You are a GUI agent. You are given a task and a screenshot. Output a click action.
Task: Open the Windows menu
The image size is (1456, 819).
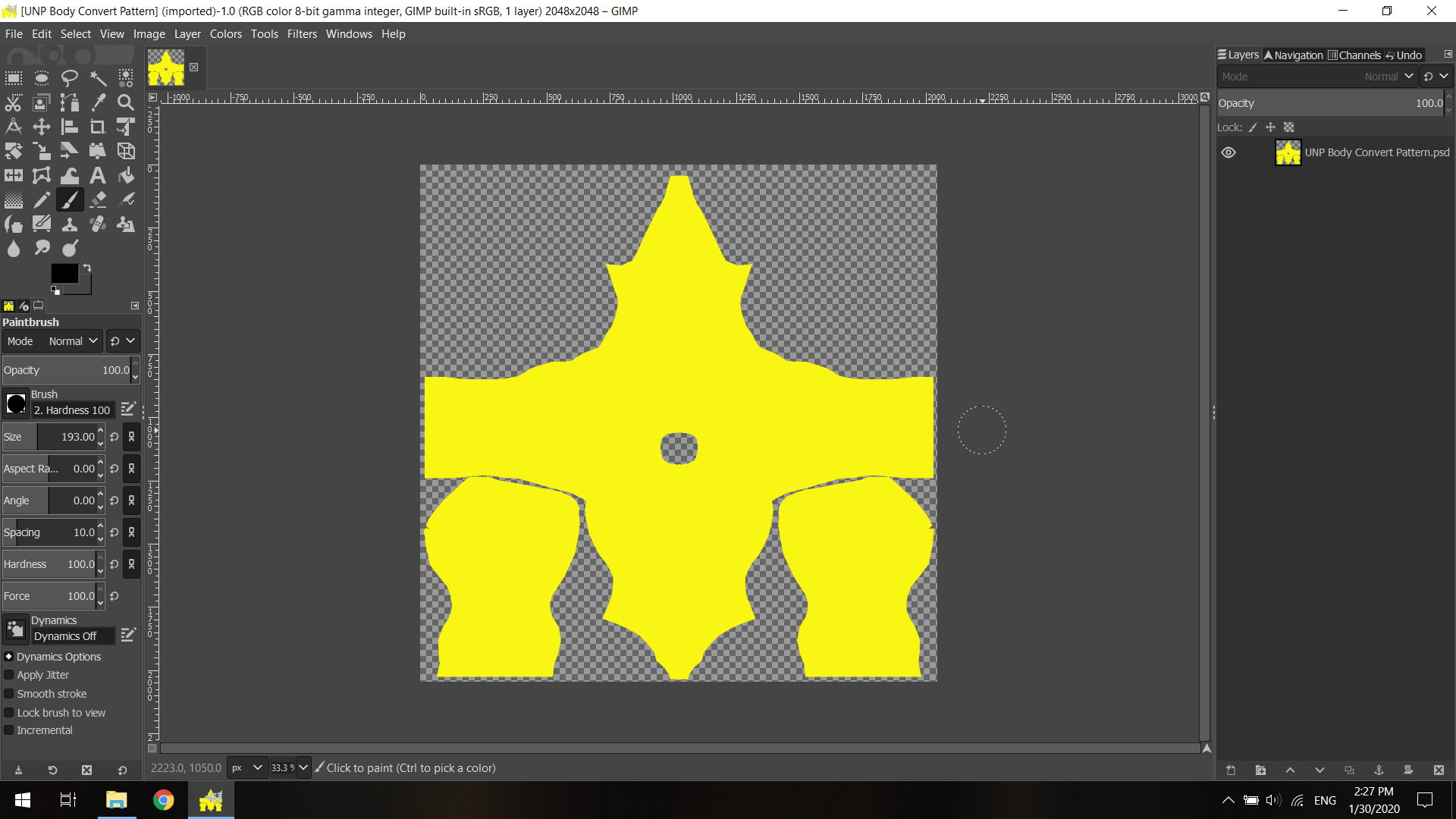[349, 34]
